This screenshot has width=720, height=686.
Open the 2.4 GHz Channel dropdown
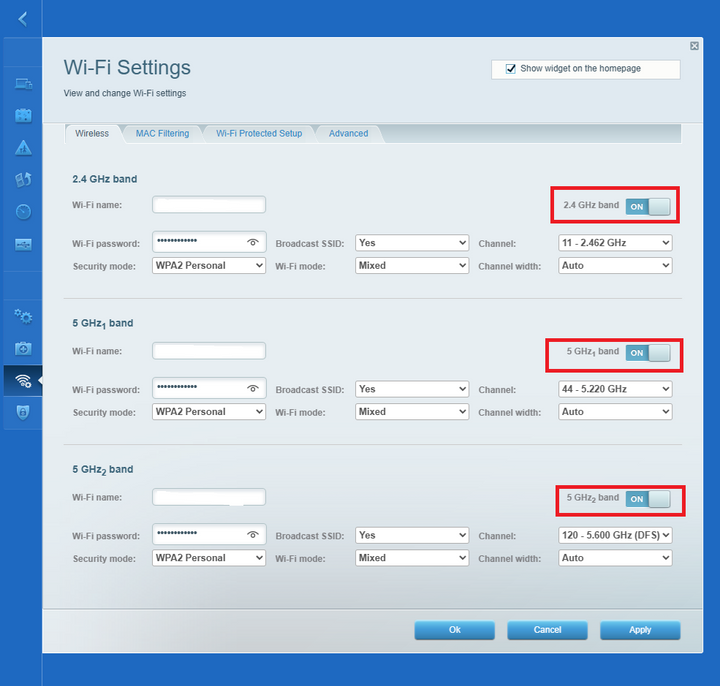click(615, 243)
